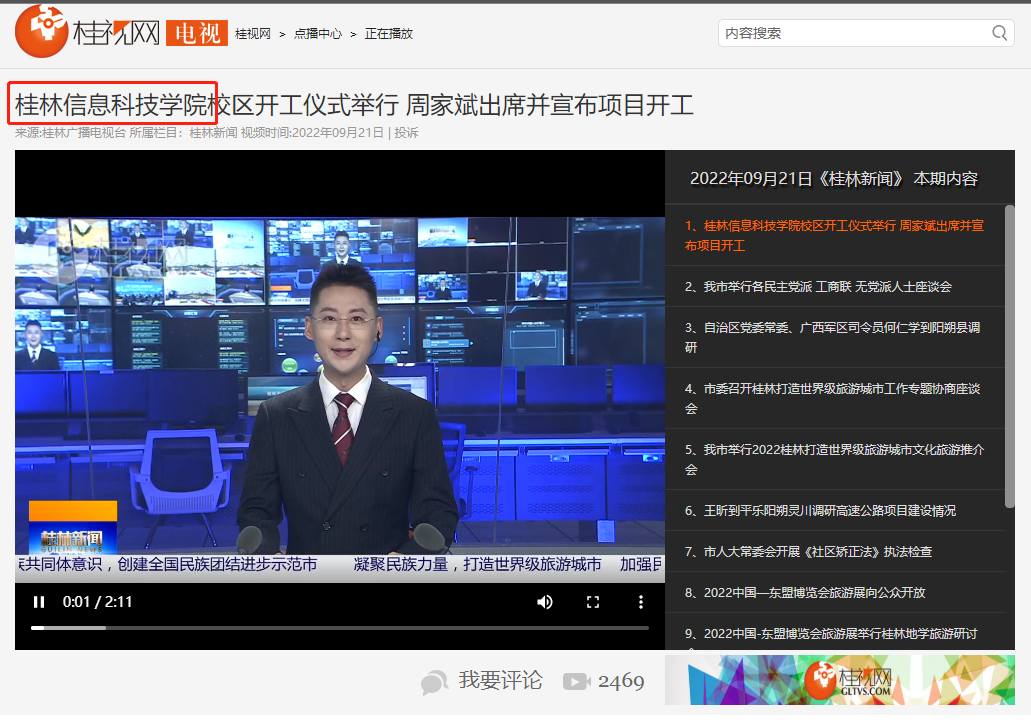This screenshot has width=1031, height=722.
Task: Open the video more options menu
Action: [x=641, y=602]
